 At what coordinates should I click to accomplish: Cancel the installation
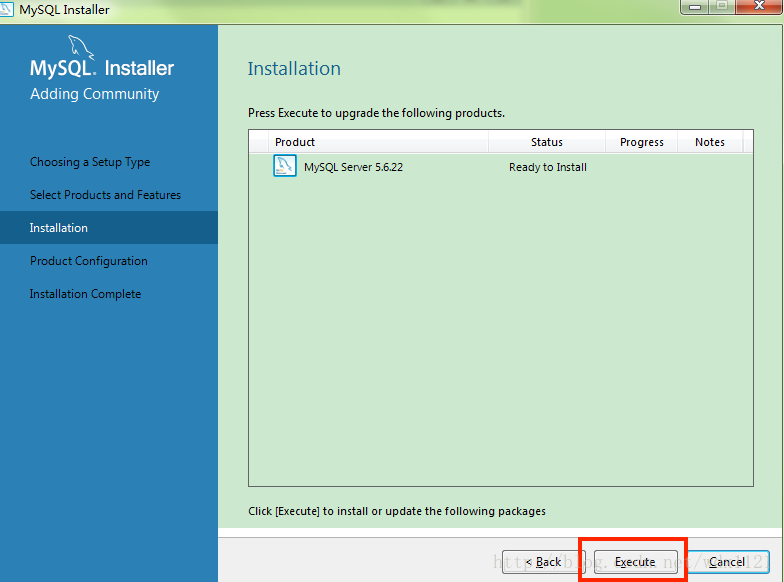(728, 562)
